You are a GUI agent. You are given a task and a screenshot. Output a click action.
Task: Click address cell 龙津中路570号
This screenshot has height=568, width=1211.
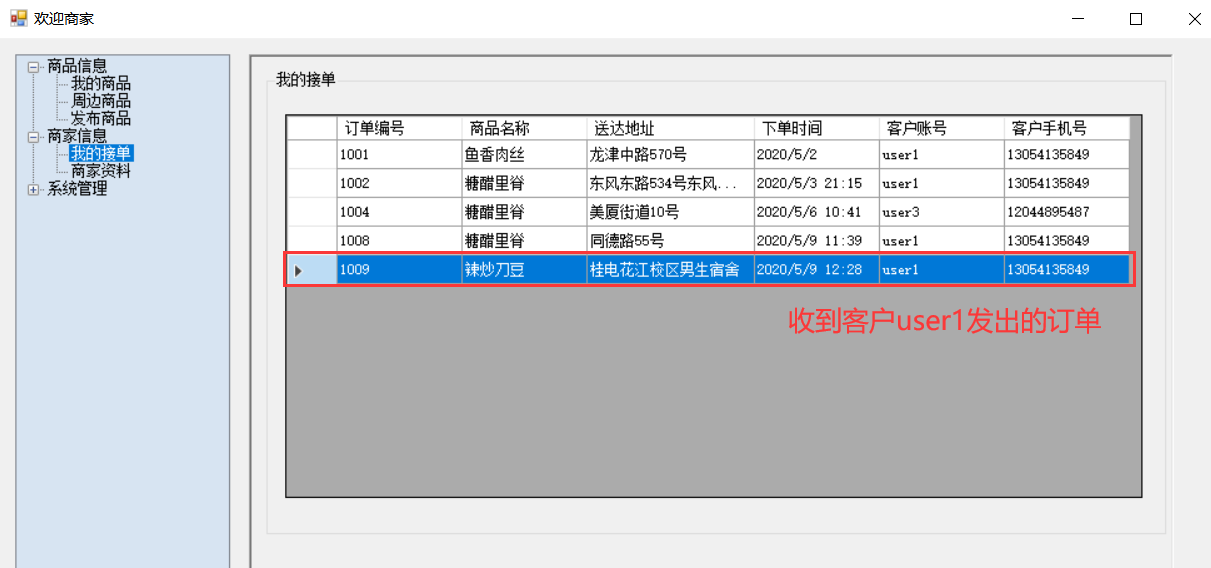670,155
